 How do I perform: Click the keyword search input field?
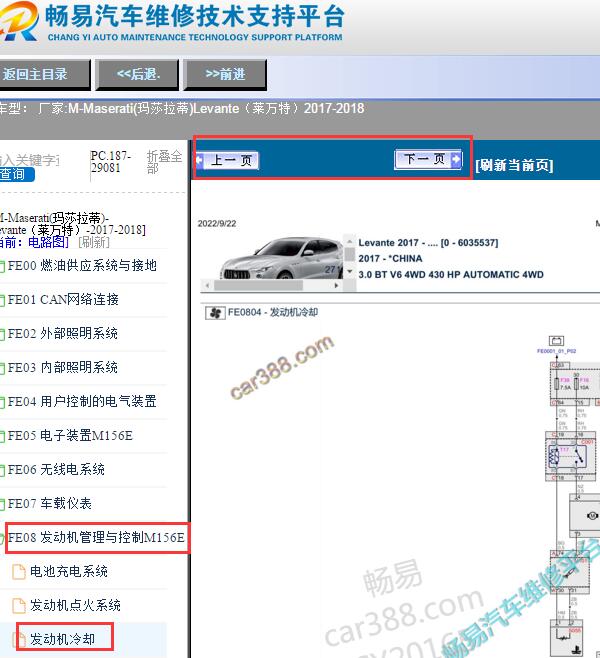[30, 159]
